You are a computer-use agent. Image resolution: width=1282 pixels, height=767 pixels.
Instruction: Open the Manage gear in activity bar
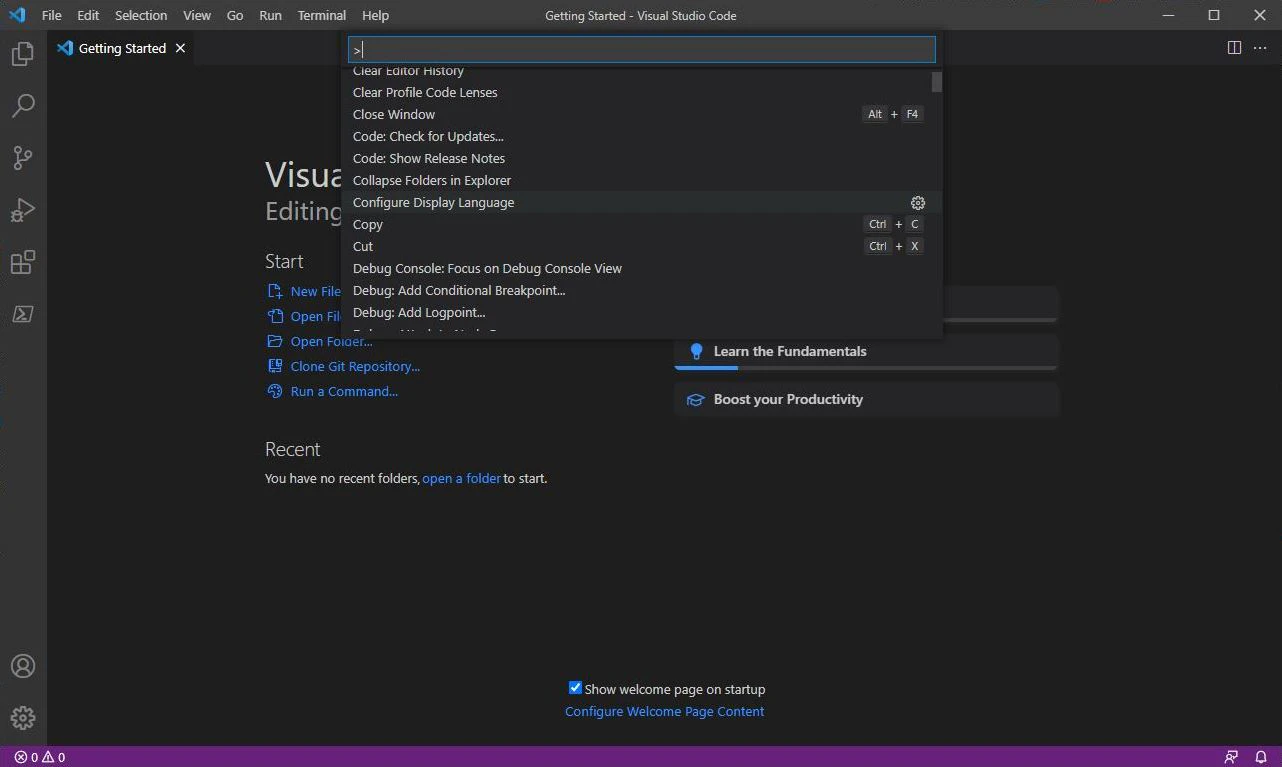(x=23, y=718)
